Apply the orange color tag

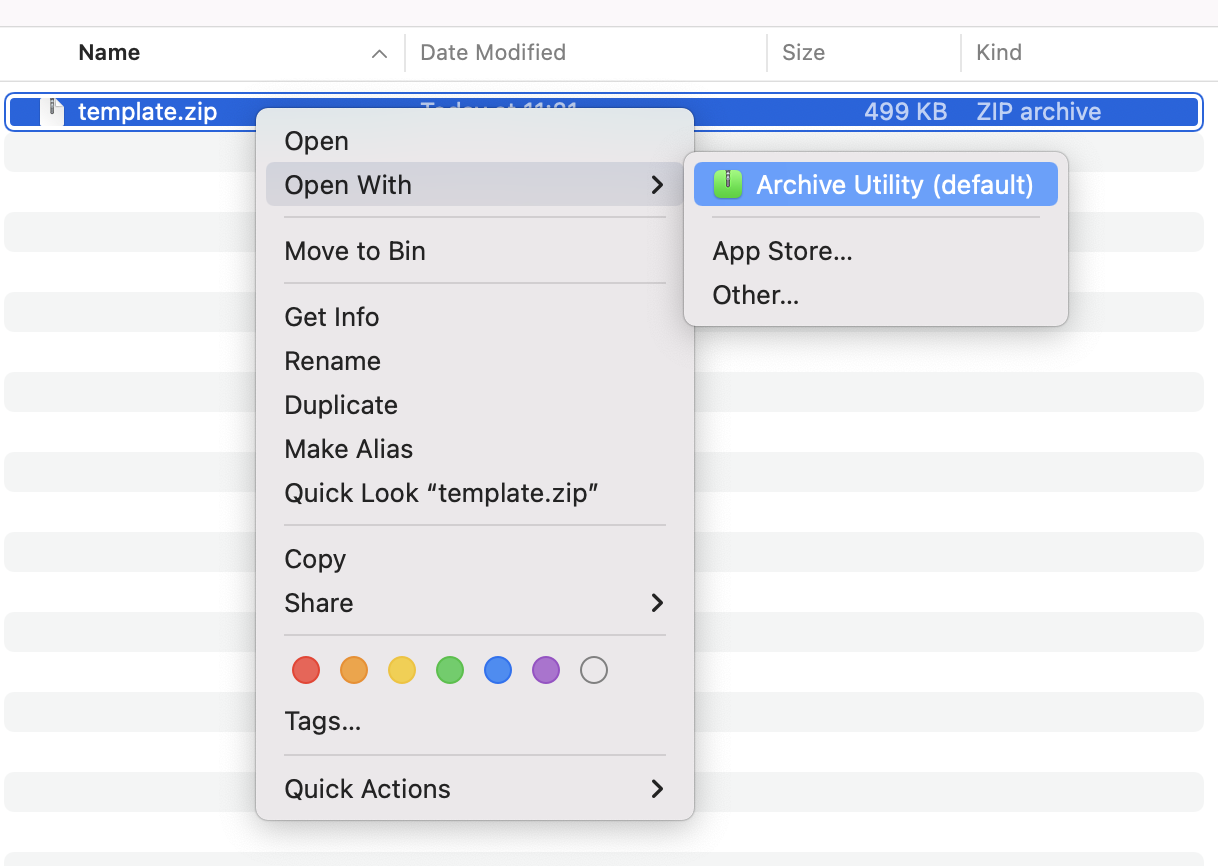click(x=354, y=670)
